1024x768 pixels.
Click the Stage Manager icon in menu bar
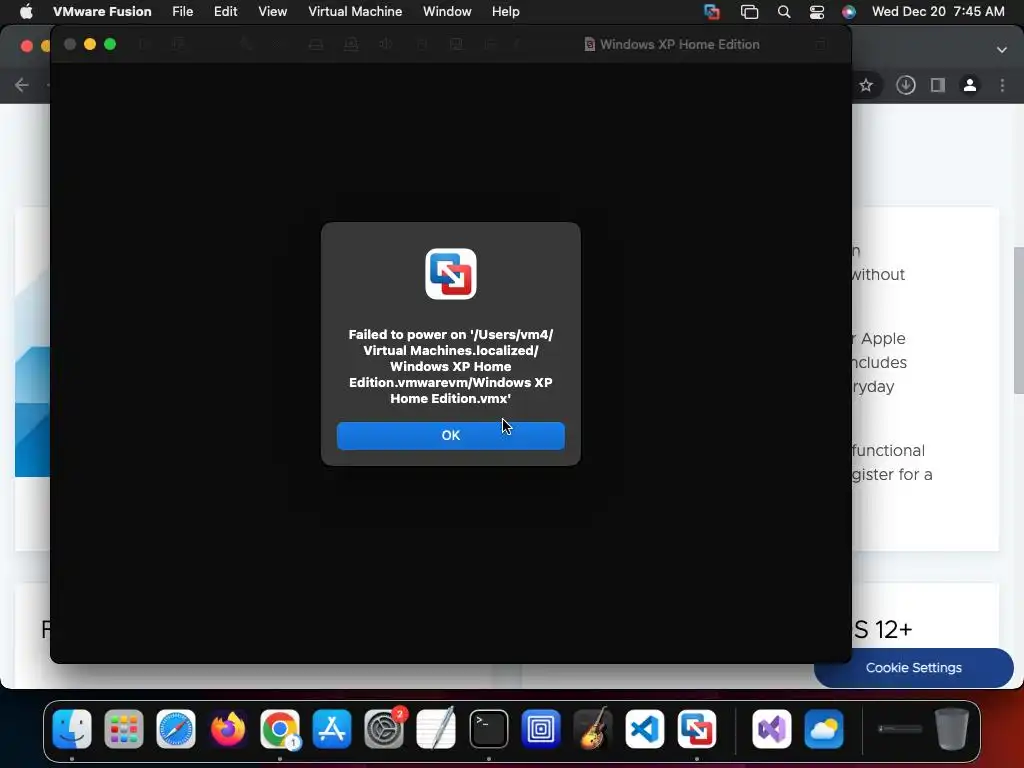click(749, 11)
